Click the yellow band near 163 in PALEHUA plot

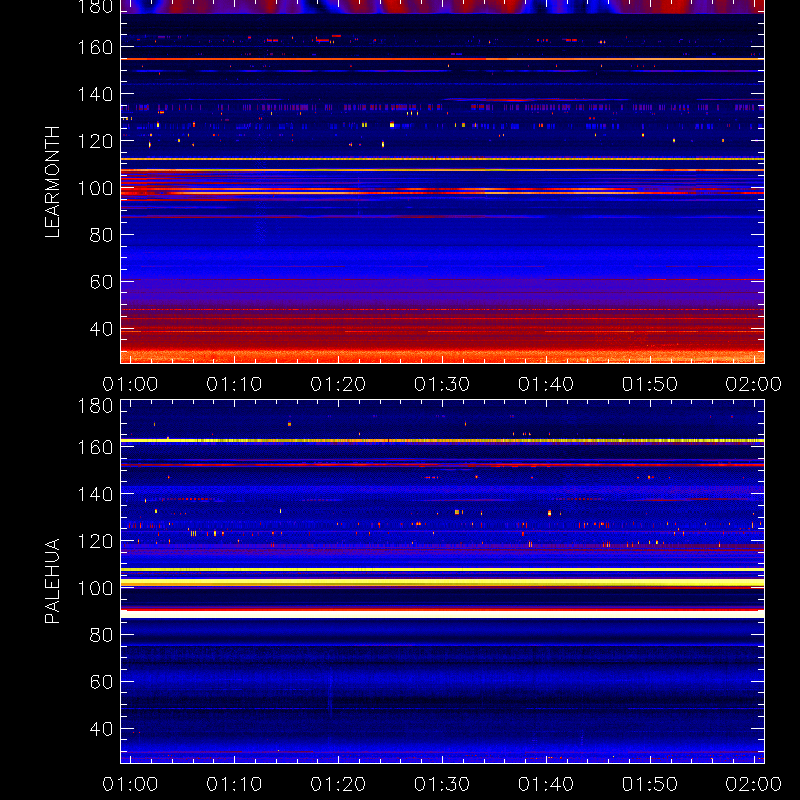coord(442,440)
